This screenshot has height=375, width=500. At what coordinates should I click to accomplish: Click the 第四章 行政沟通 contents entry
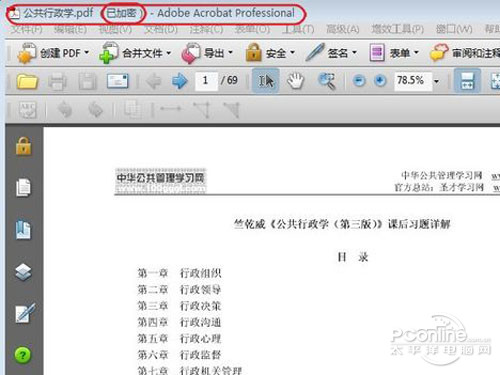[179, 322]
